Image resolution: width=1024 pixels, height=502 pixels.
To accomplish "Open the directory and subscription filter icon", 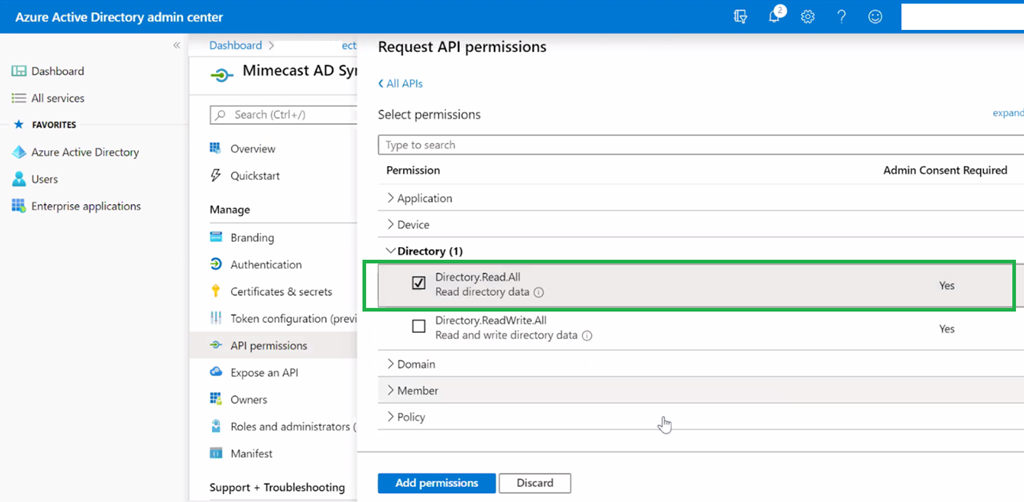I will [740, 17].
